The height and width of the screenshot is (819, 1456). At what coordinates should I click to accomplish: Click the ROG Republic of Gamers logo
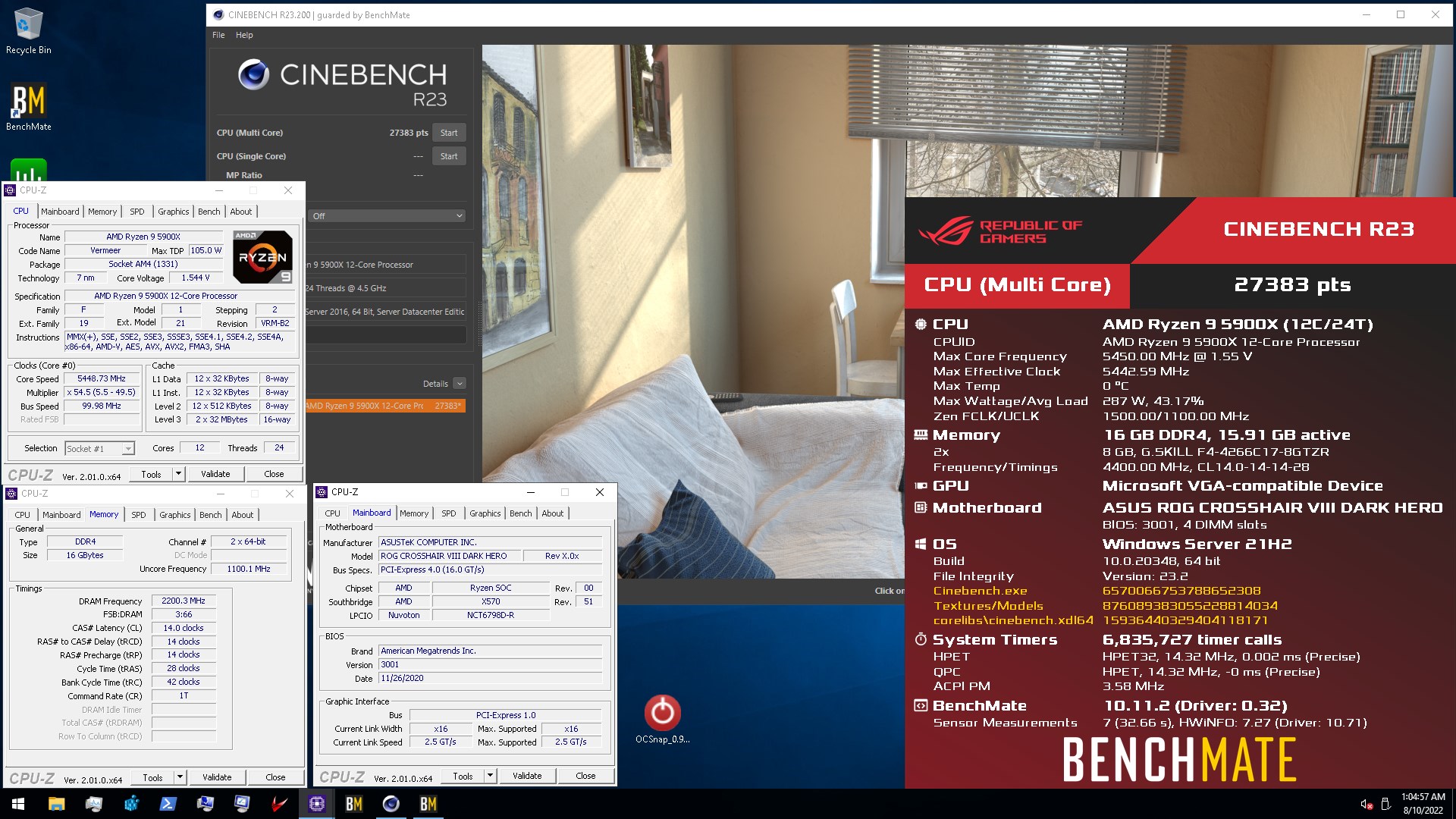tap(999, 231)
